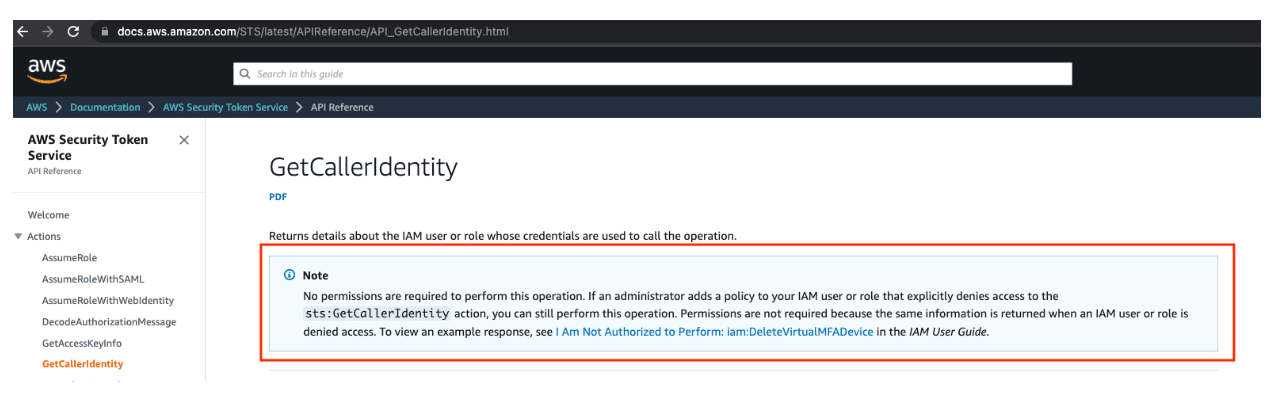Image resolution: width=1276 pixels, height=396 pixels.
Task: Close the sidebar with the X icon
Action: (184, 140)
